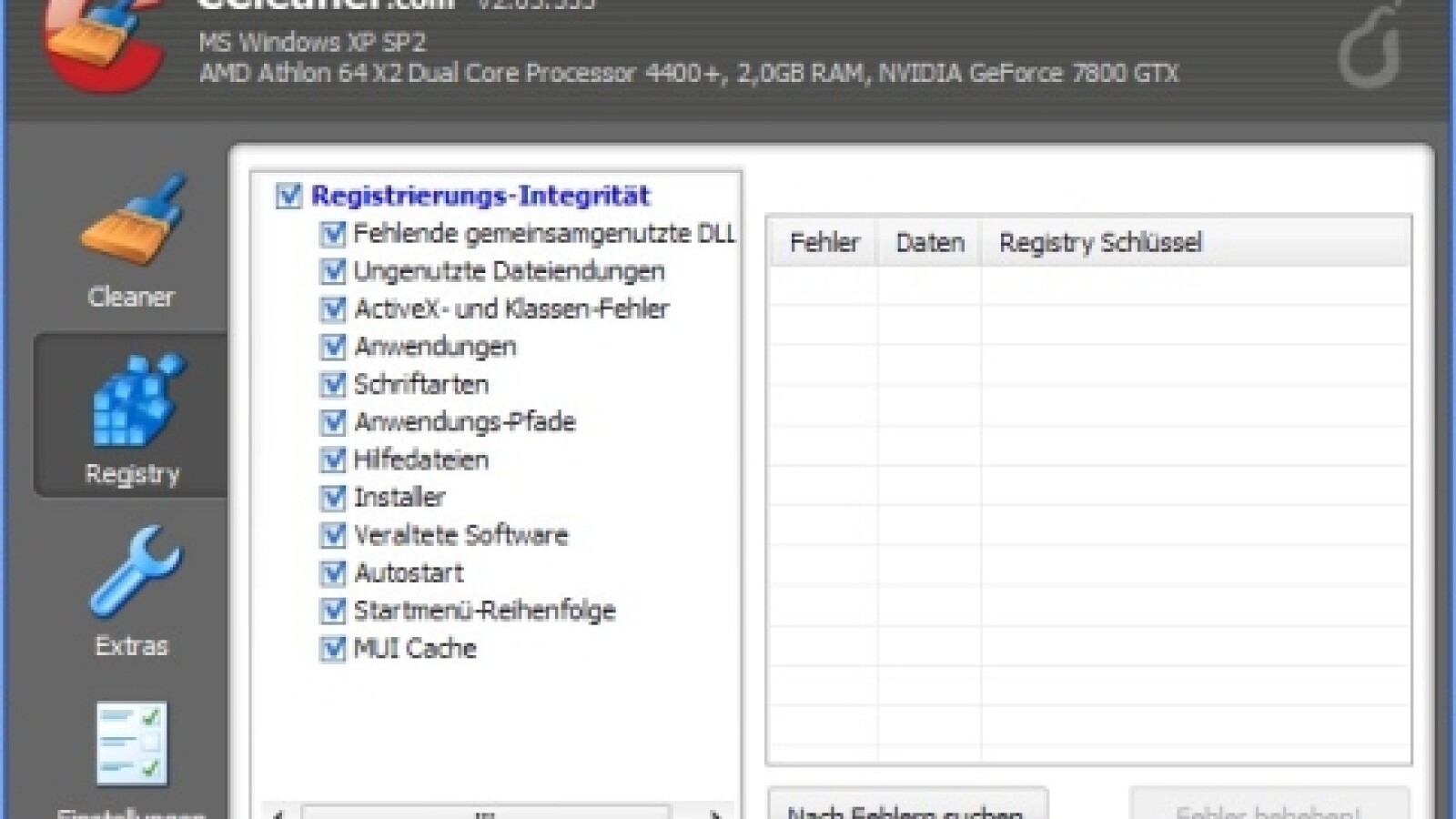
Task: Uncheck the Veraltete Software checkbox
Action: [x=333, y=535]
